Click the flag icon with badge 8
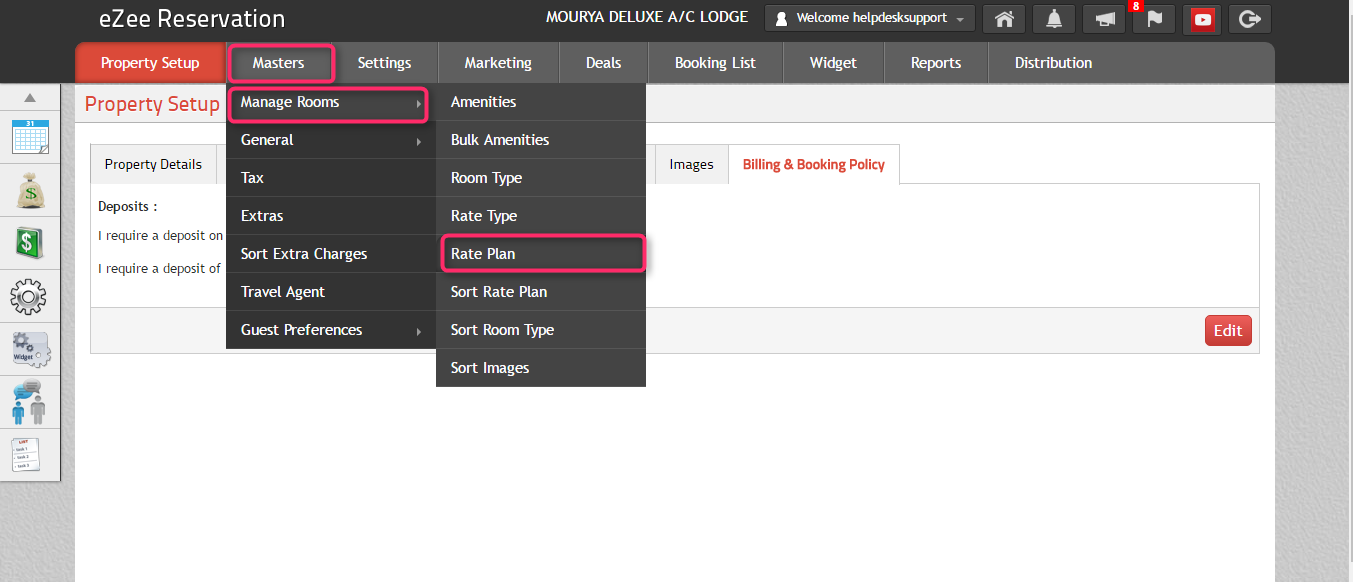 coord(1154,19)
